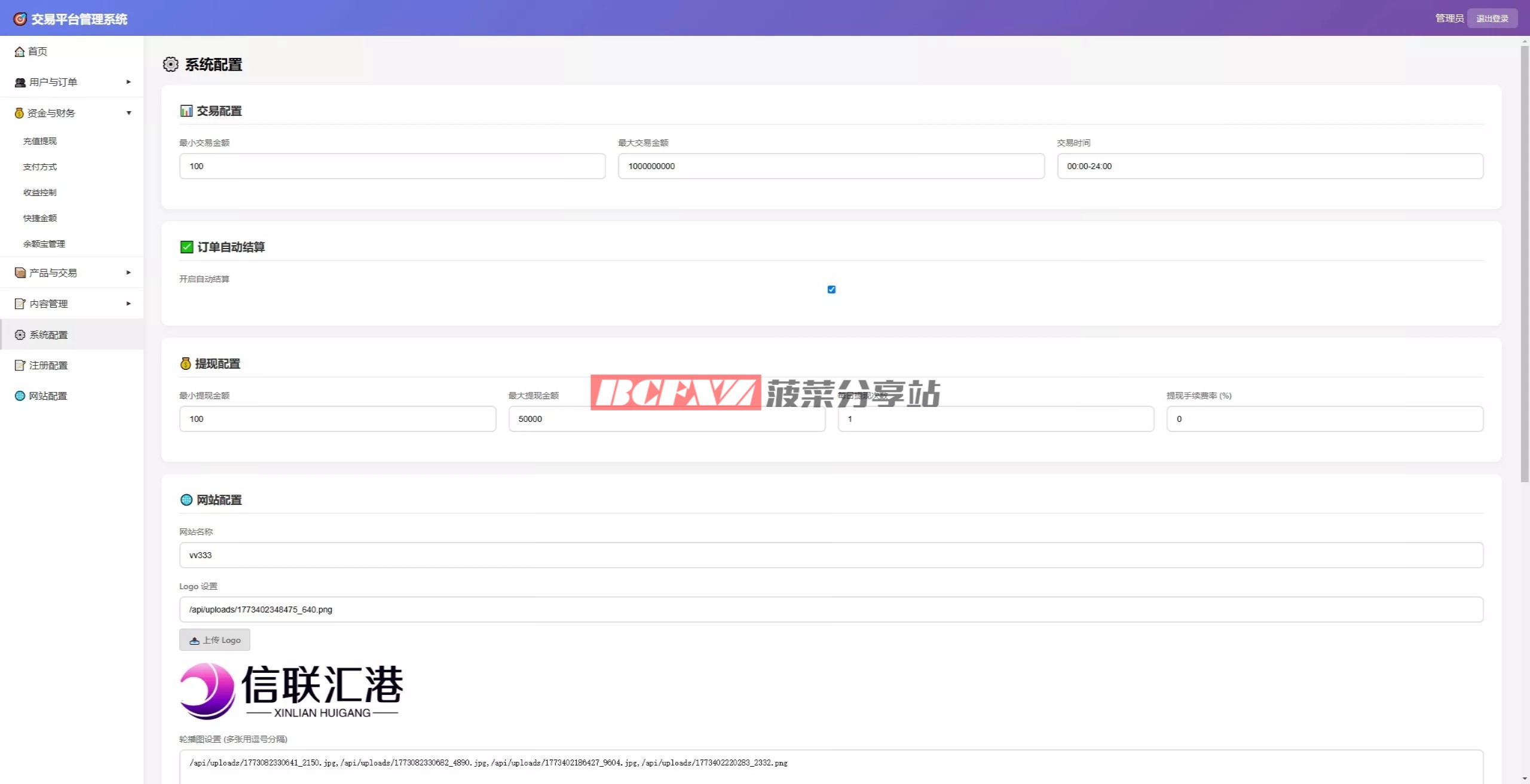Open the 充值提现 submenu item
The width and height of the screenshot is (1530, 784).
click(40, 141)
